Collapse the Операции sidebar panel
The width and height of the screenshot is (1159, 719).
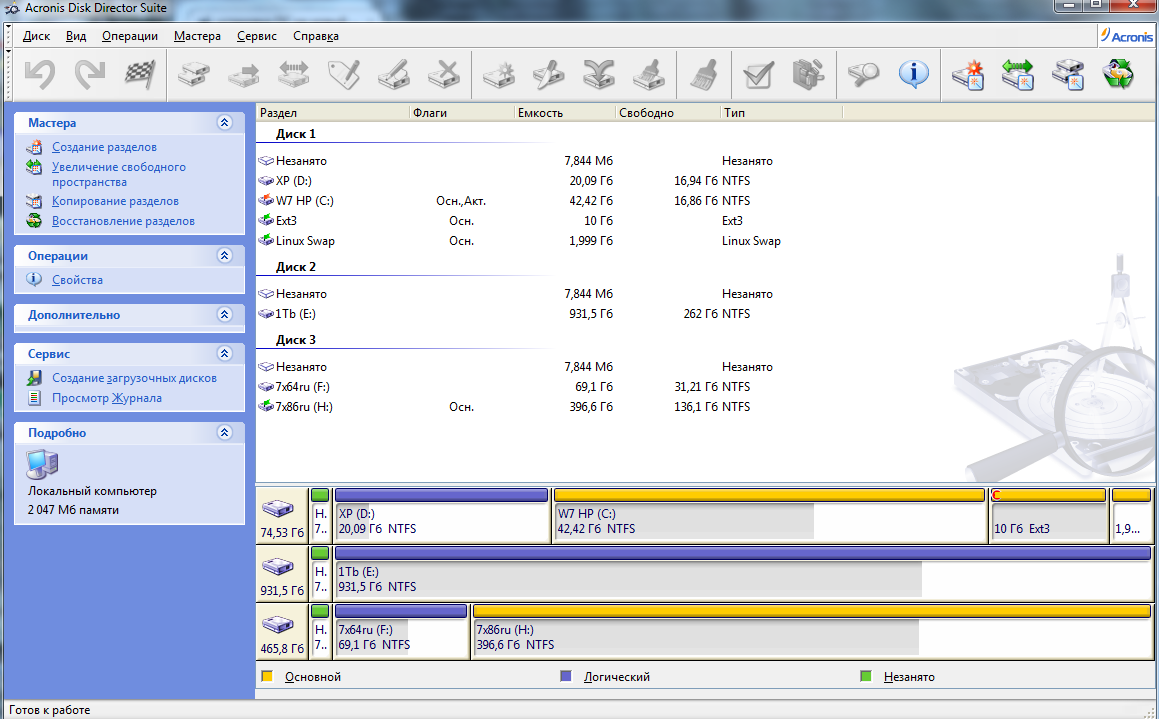point(225,256)
